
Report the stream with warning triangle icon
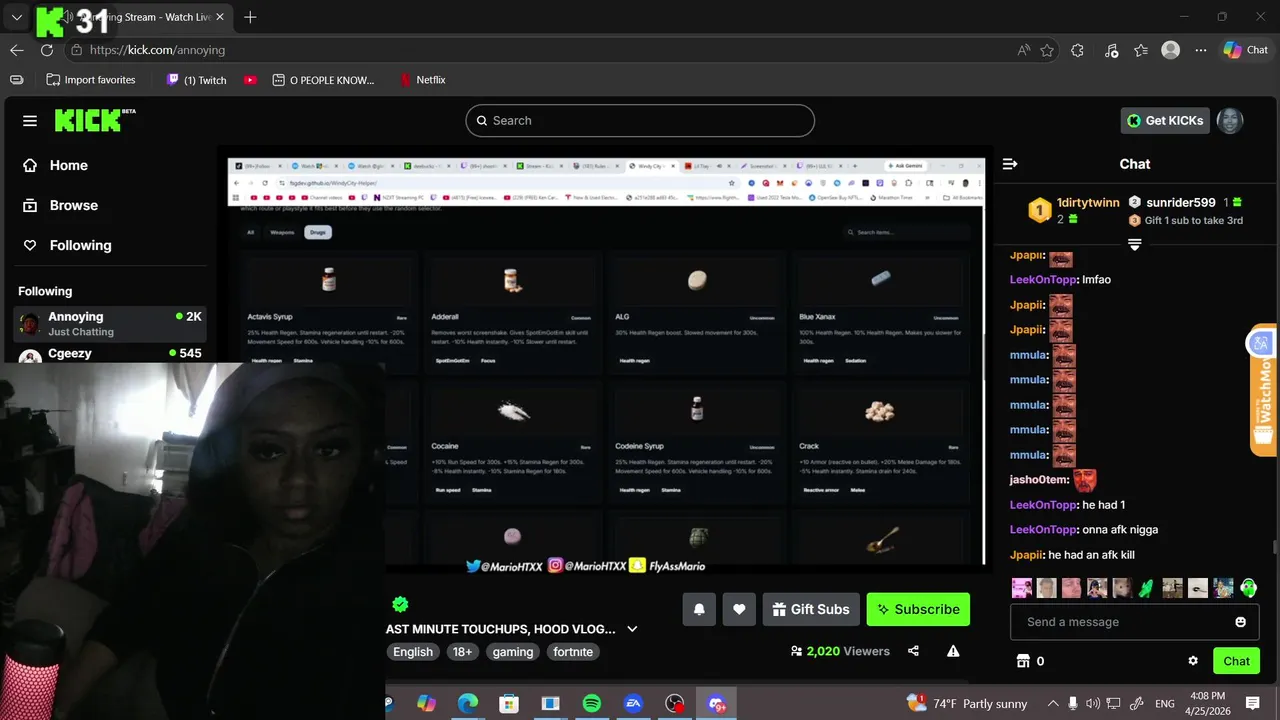click(x=953, y=651)
